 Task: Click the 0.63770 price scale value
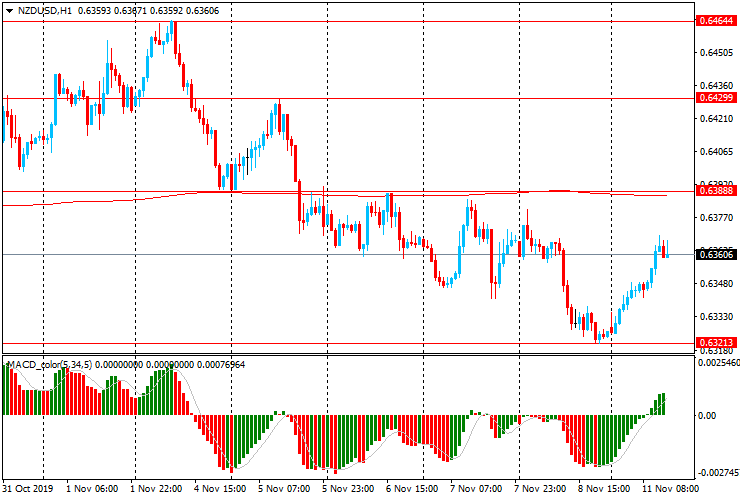point(716,217)
